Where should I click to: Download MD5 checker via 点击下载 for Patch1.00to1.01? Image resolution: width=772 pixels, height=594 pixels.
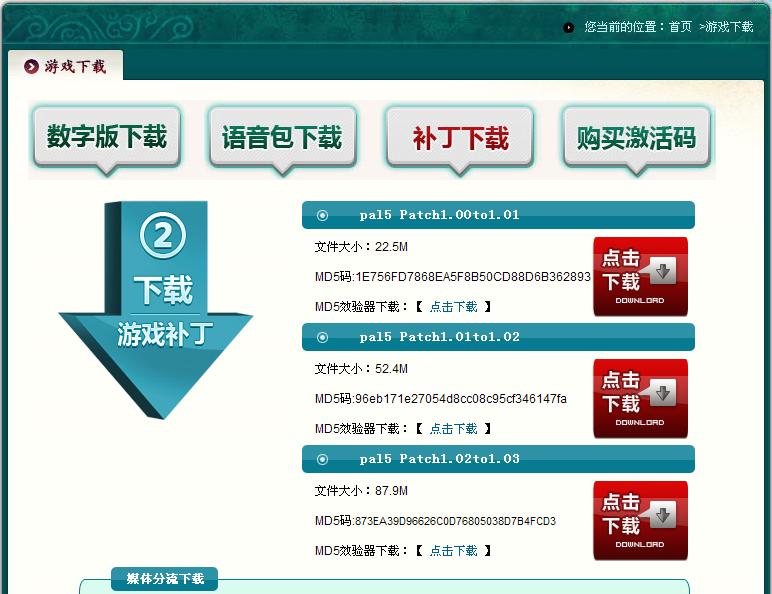pyautogui.click(x=453, y=307)
